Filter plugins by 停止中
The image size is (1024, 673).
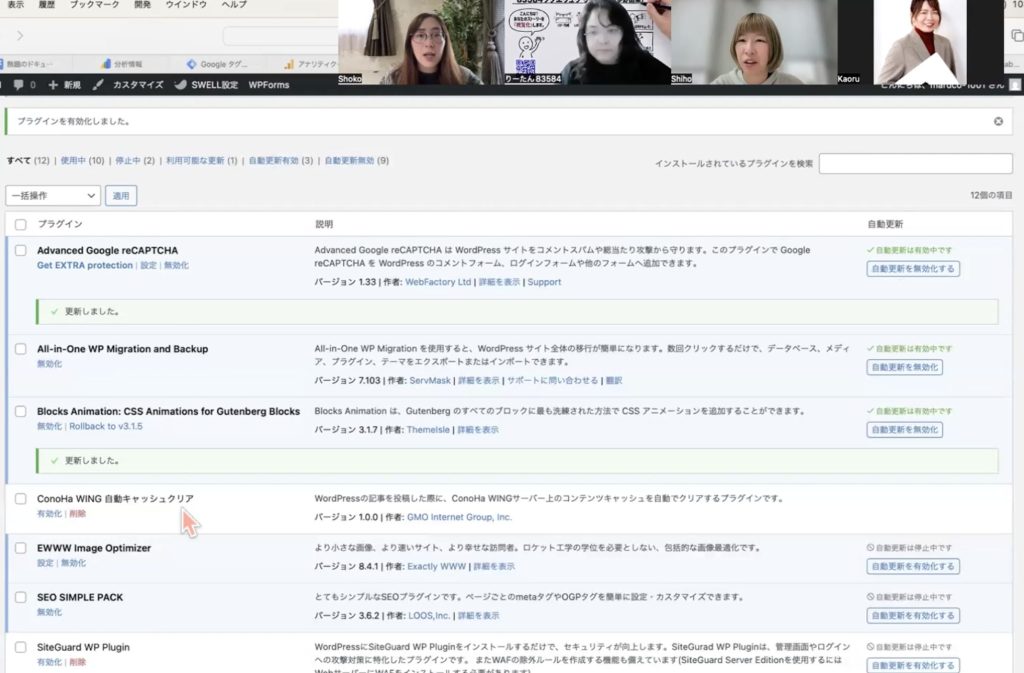(128, 160)
